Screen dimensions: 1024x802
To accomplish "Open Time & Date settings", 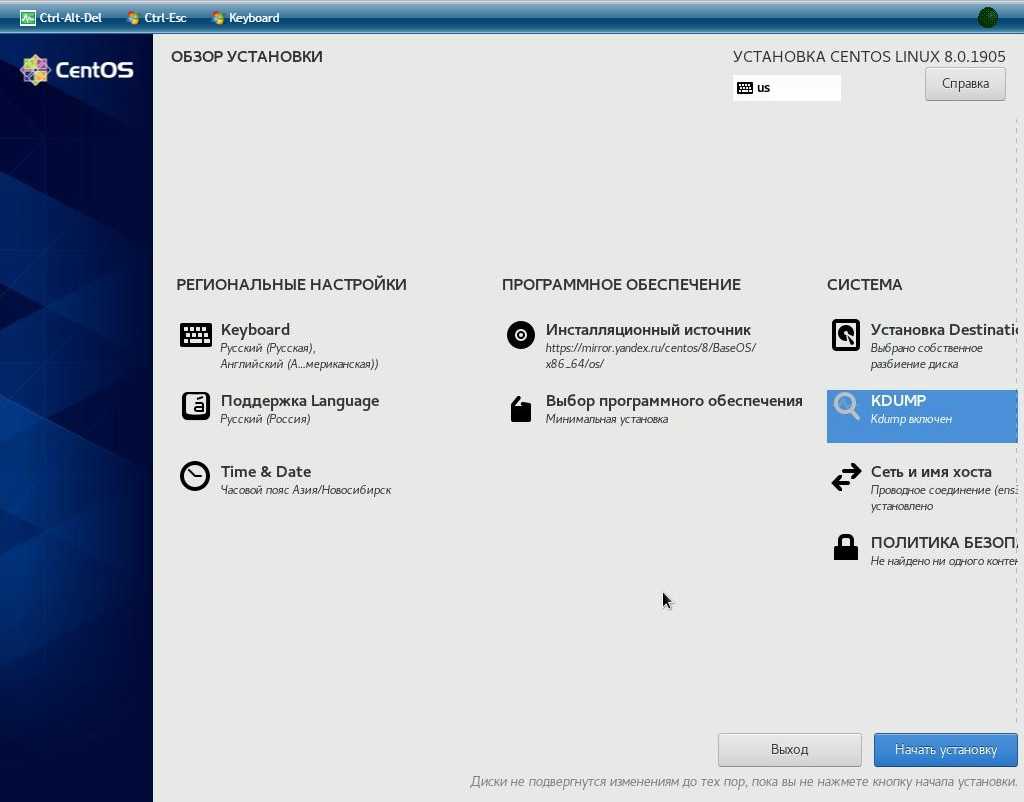I will [x=285, y=479].
